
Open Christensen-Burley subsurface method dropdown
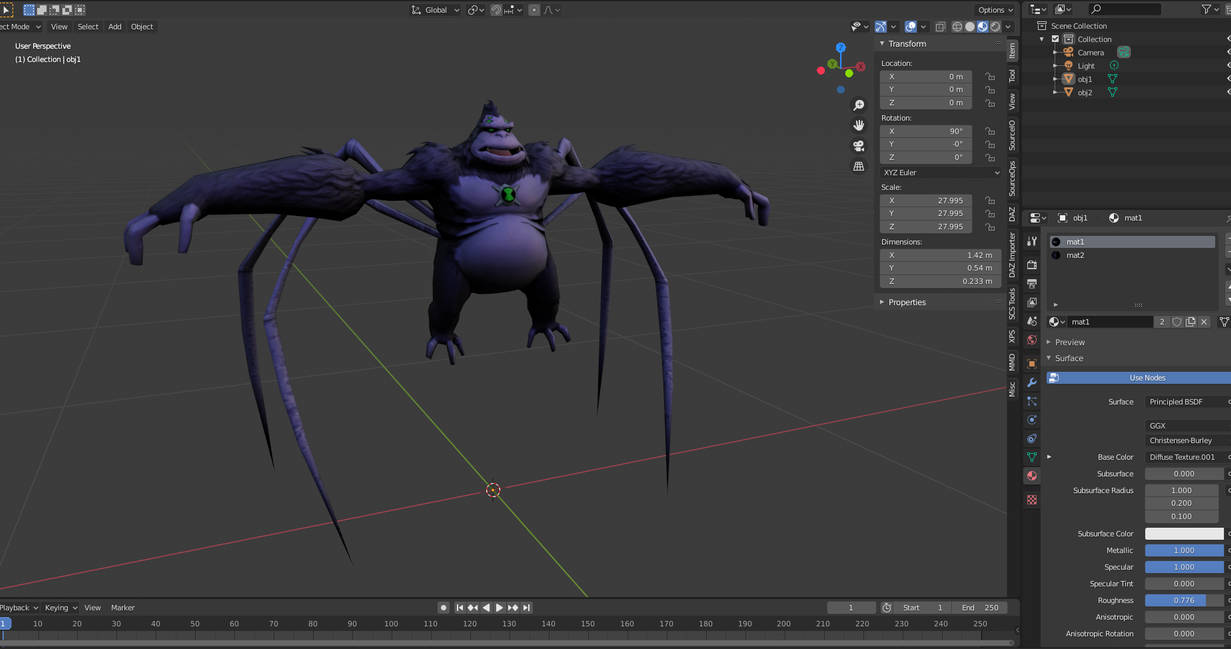(1188, 440)
